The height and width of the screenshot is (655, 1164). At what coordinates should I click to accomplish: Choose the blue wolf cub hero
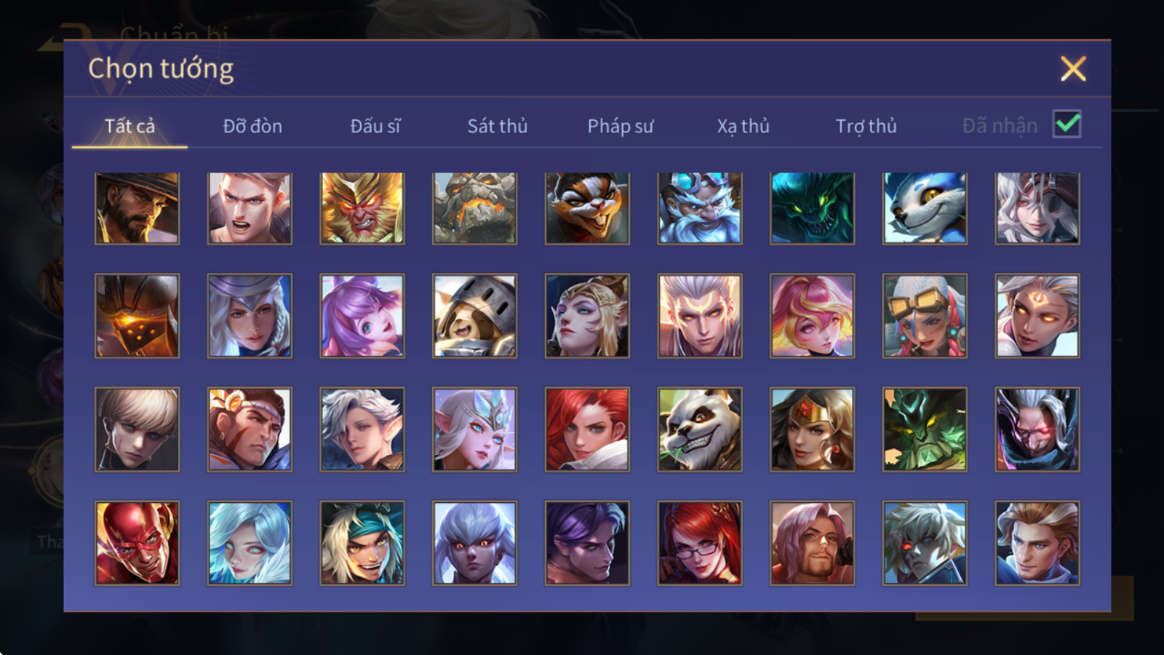coord(925,209)
